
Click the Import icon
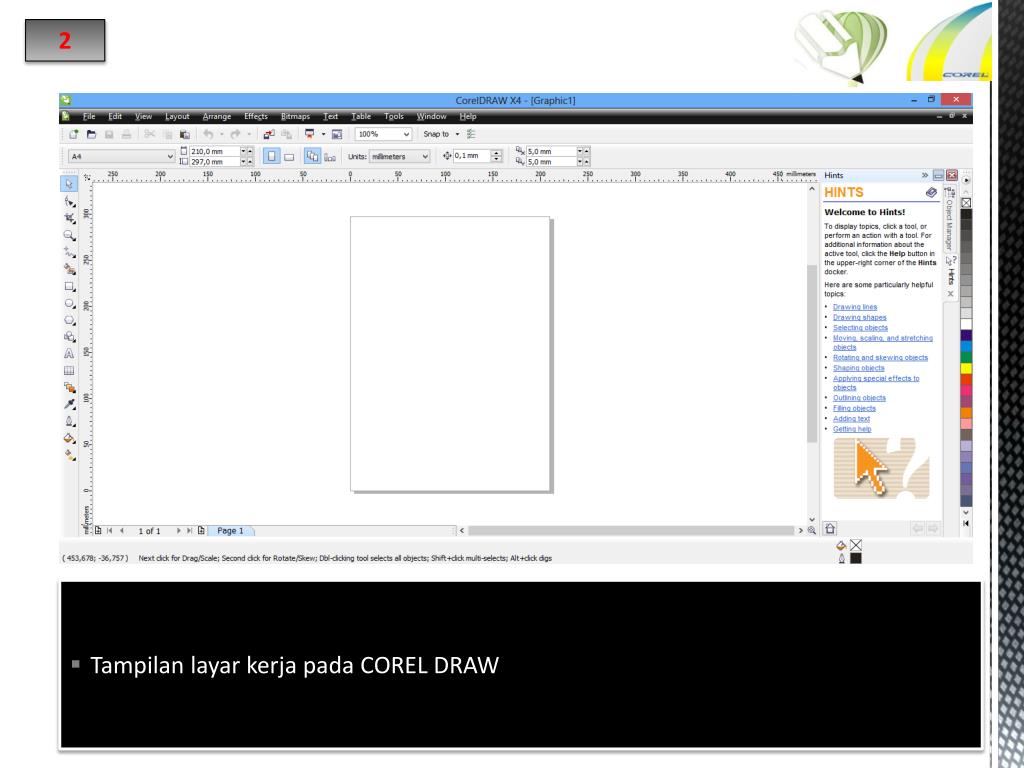click(268, 134)
